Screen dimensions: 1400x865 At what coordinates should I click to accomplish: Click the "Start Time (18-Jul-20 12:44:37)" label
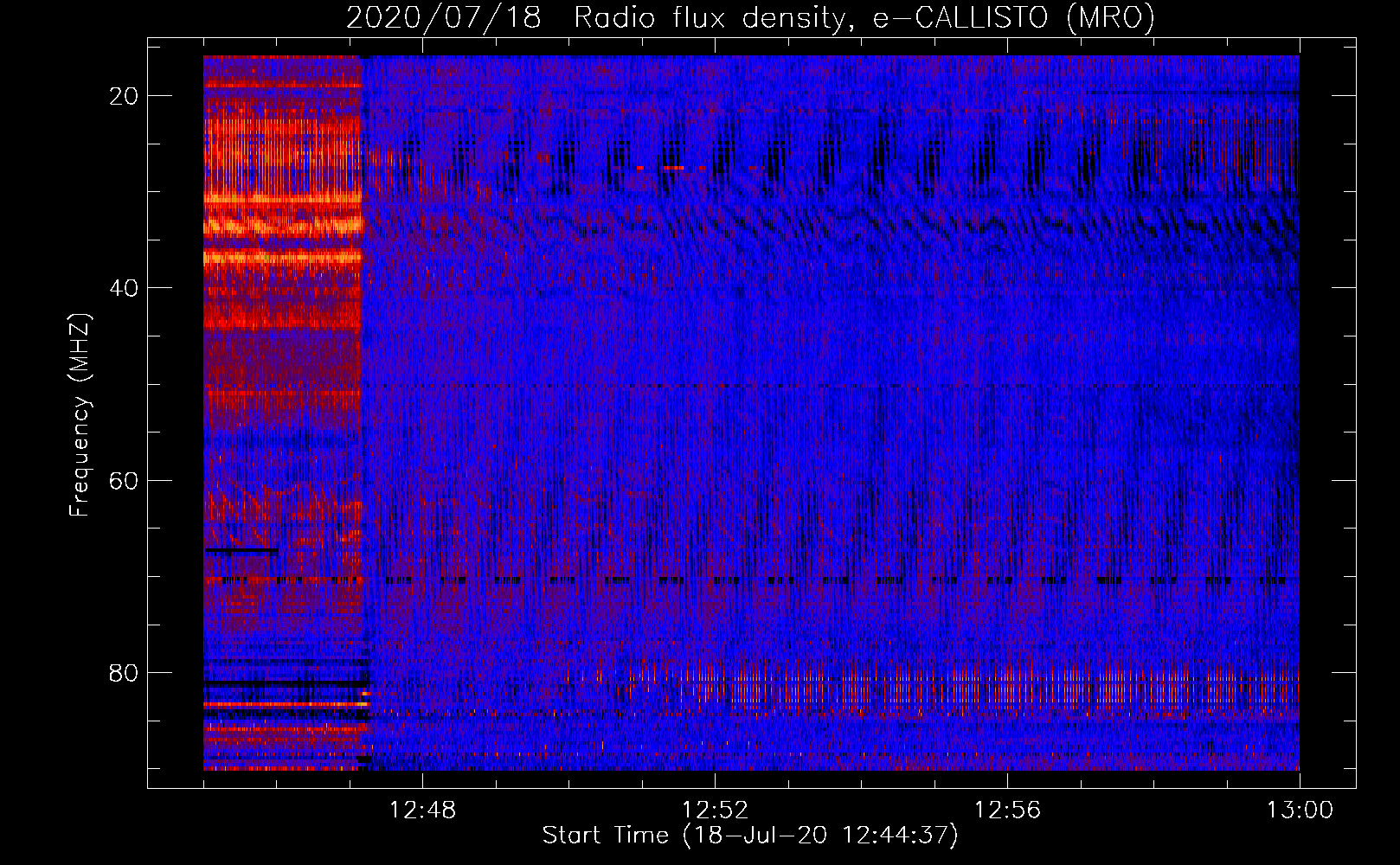(x=750, y=836)
